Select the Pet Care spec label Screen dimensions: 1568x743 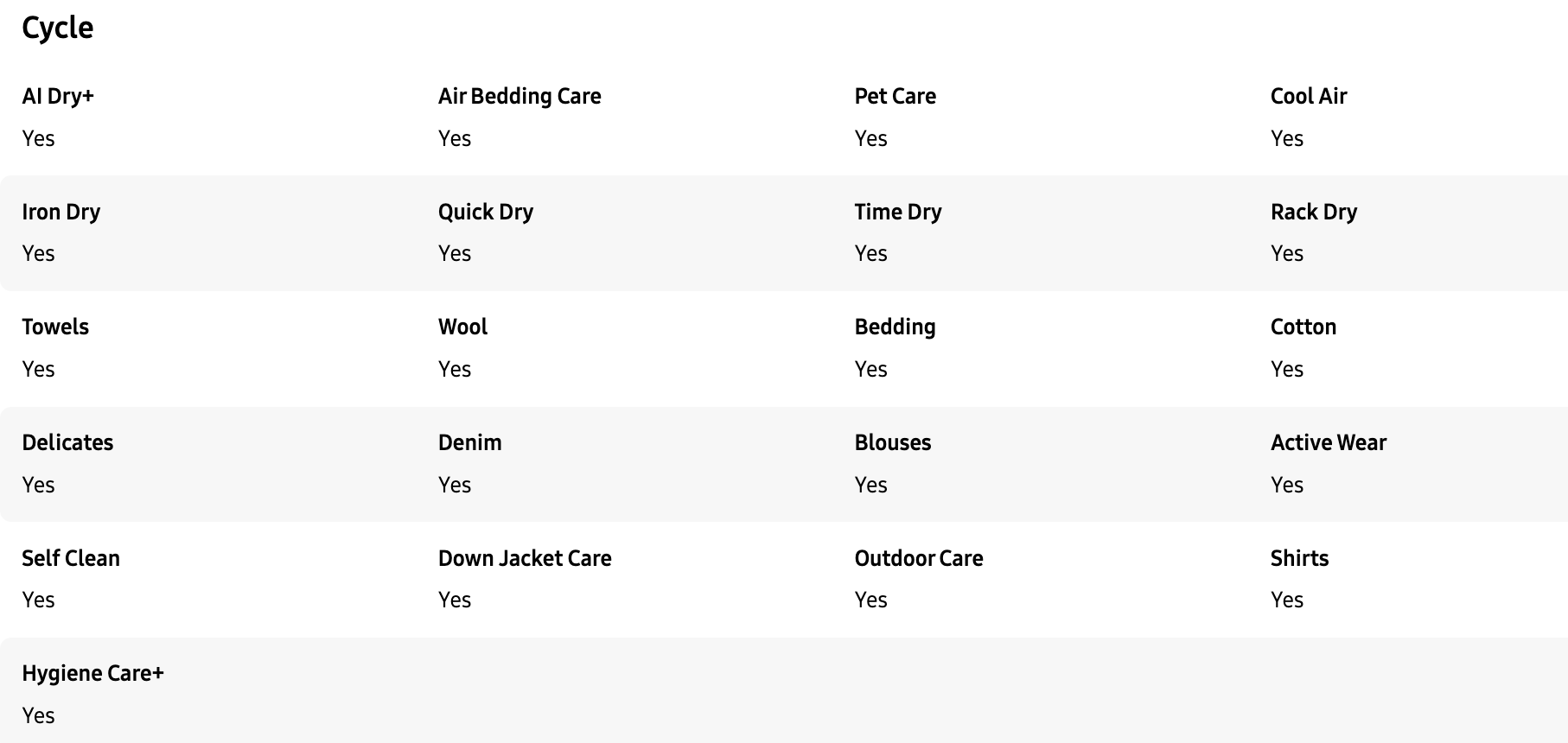click(895, 96)
